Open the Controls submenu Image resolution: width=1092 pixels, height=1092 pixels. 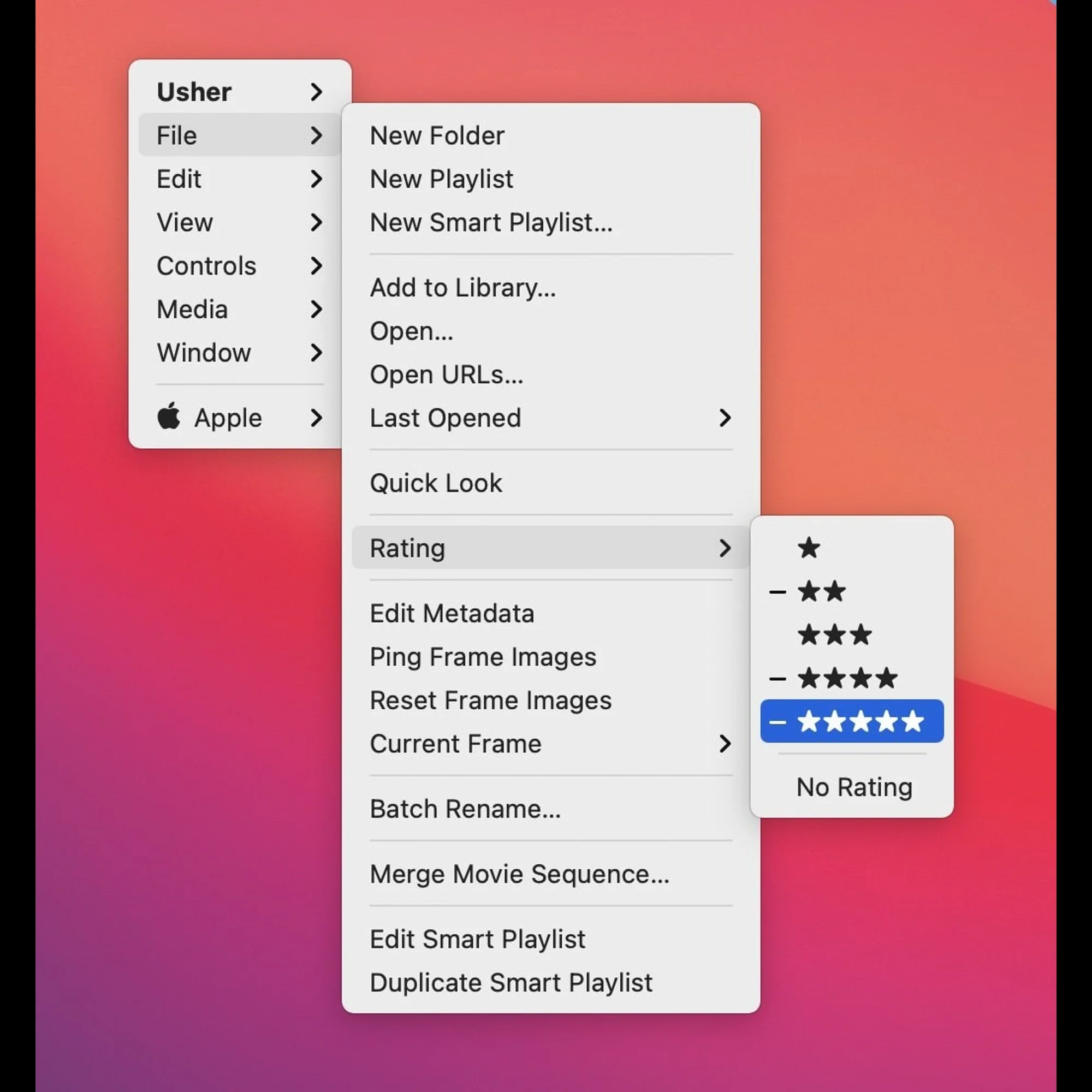click(240, 266)
